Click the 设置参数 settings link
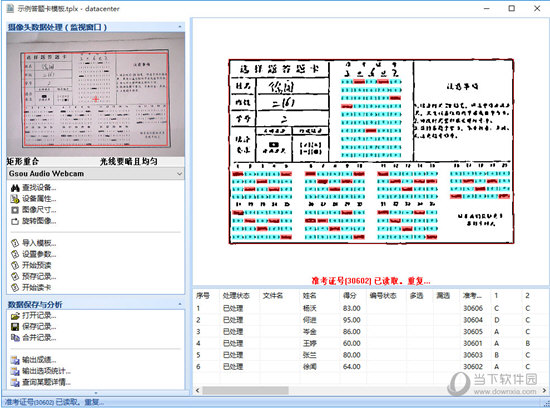Screen dimensions: 550x408 click(39, 254)
